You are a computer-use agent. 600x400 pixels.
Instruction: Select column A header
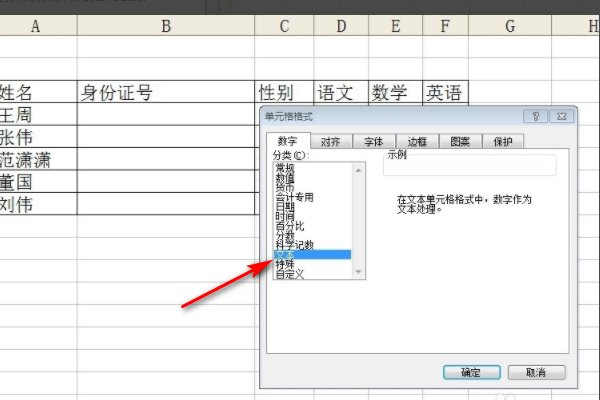36,26
